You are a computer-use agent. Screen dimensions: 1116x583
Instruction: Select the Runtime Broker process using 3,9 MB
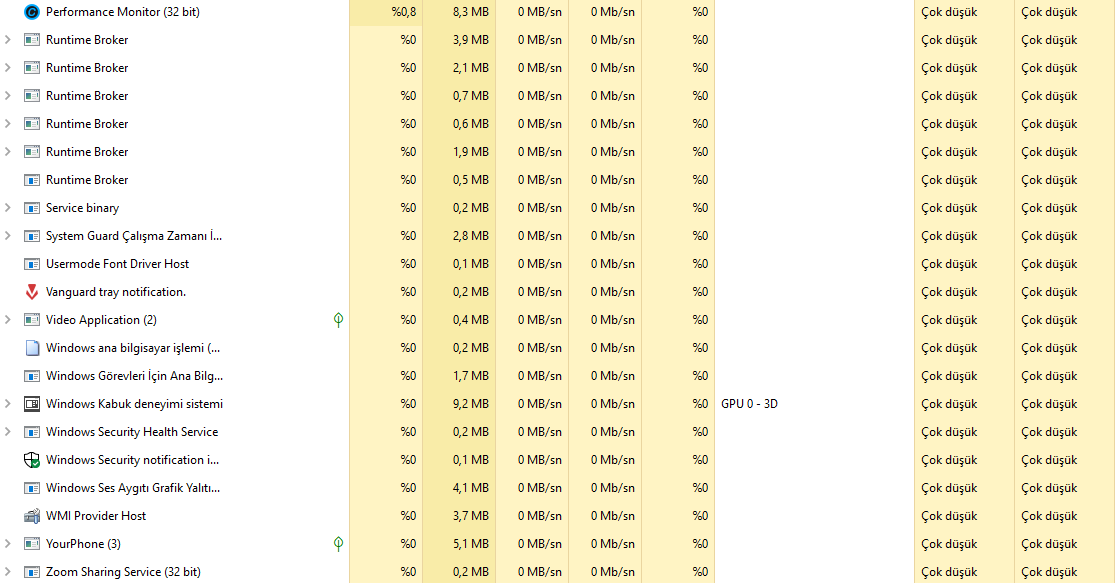(x=87, y=40)
